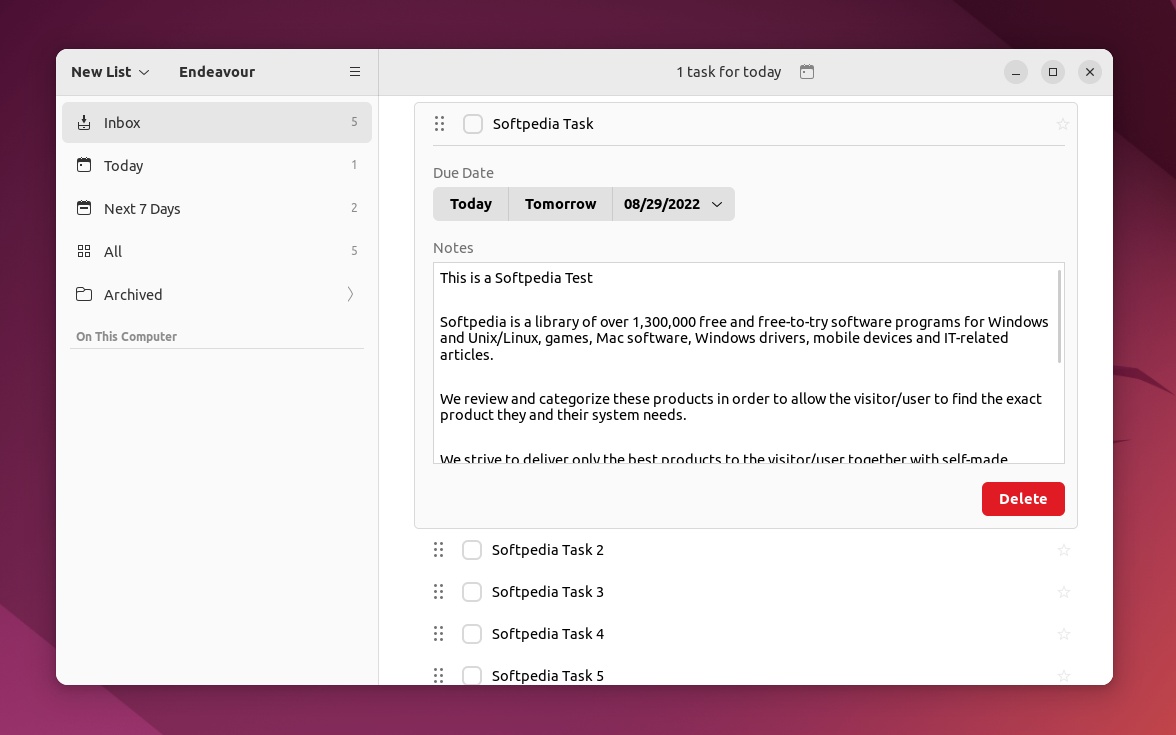Viewport: 1176px width, 735px height.
Task: Star the Softpedia Task as favorite
Action: 1063,123
